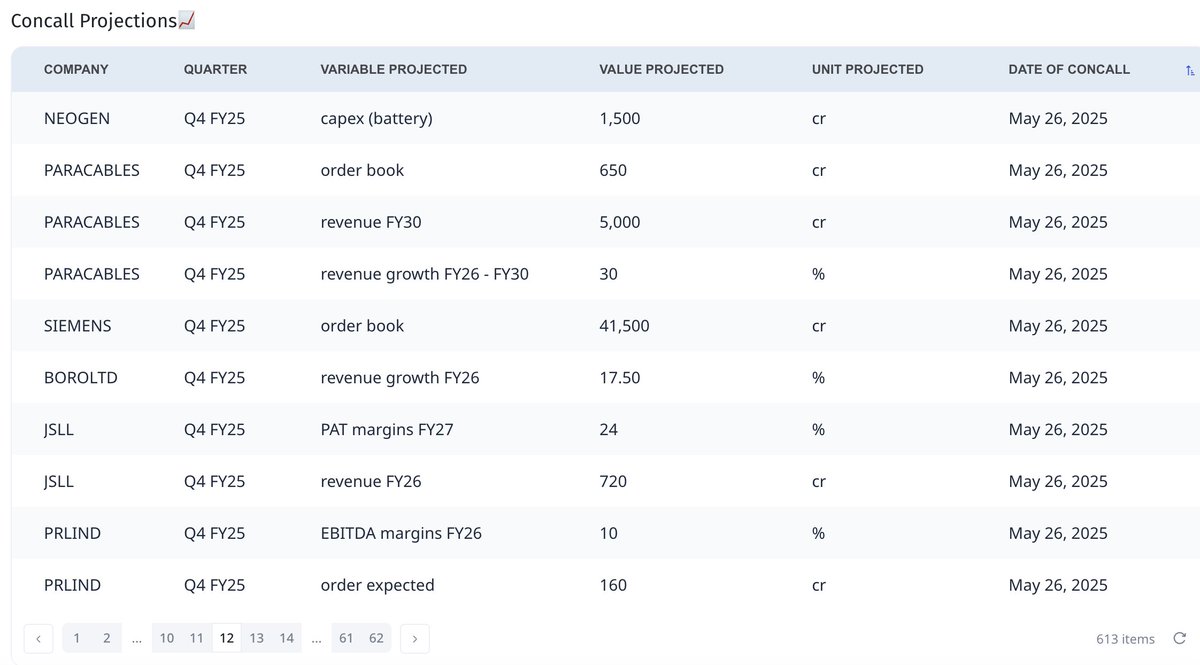Go to previous page arrow
The height and width of the screenshot is (665, 1200).
[x=39, y=638]
